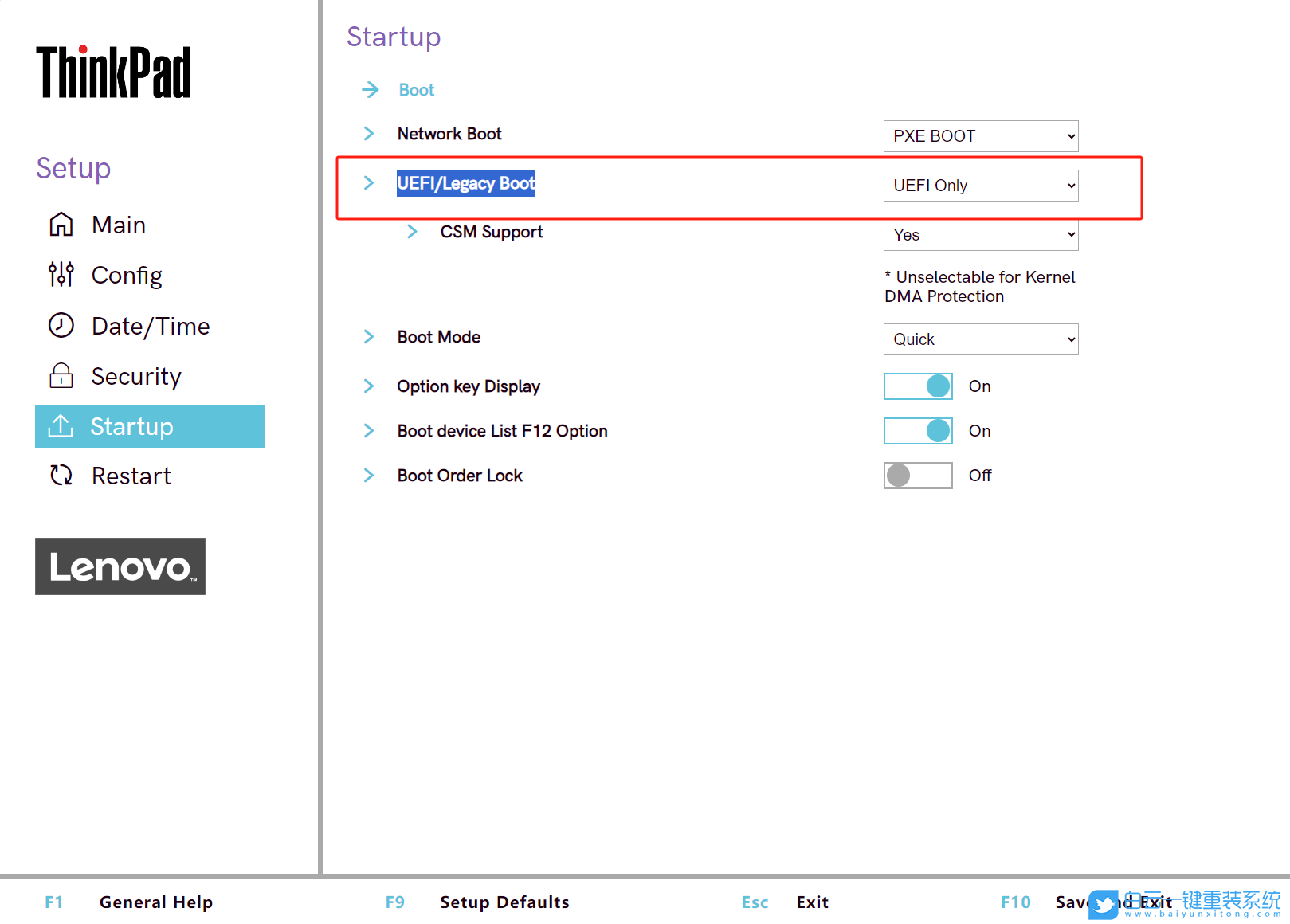Open the PXE BOOT dropdown

[x=980, y=136]
